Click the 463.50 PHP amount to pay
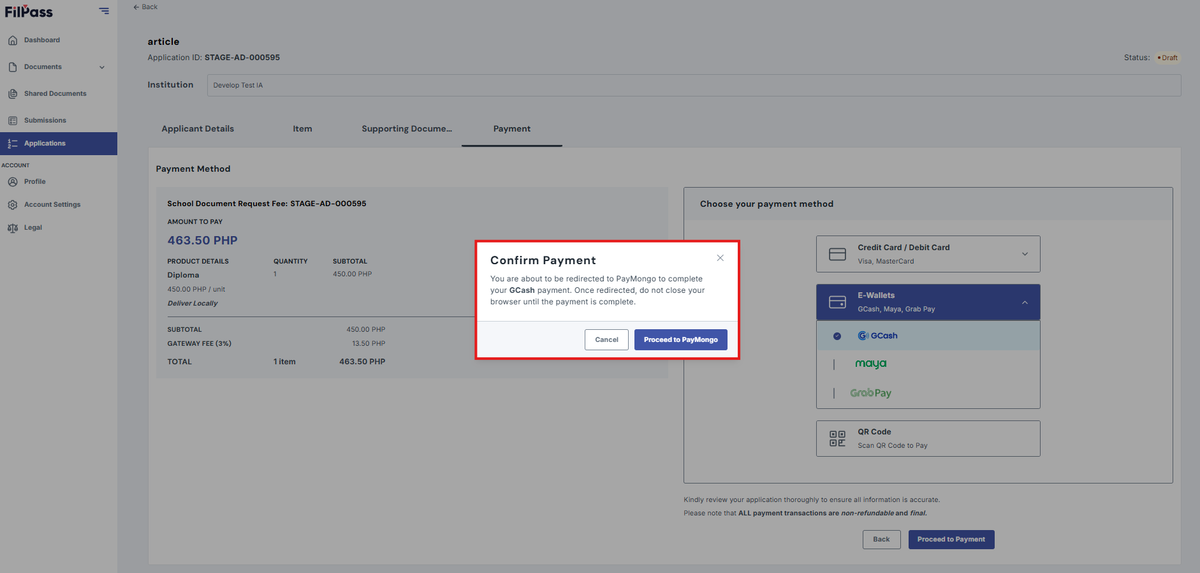This screenshot has height=573, width=1200. point(202,241)
